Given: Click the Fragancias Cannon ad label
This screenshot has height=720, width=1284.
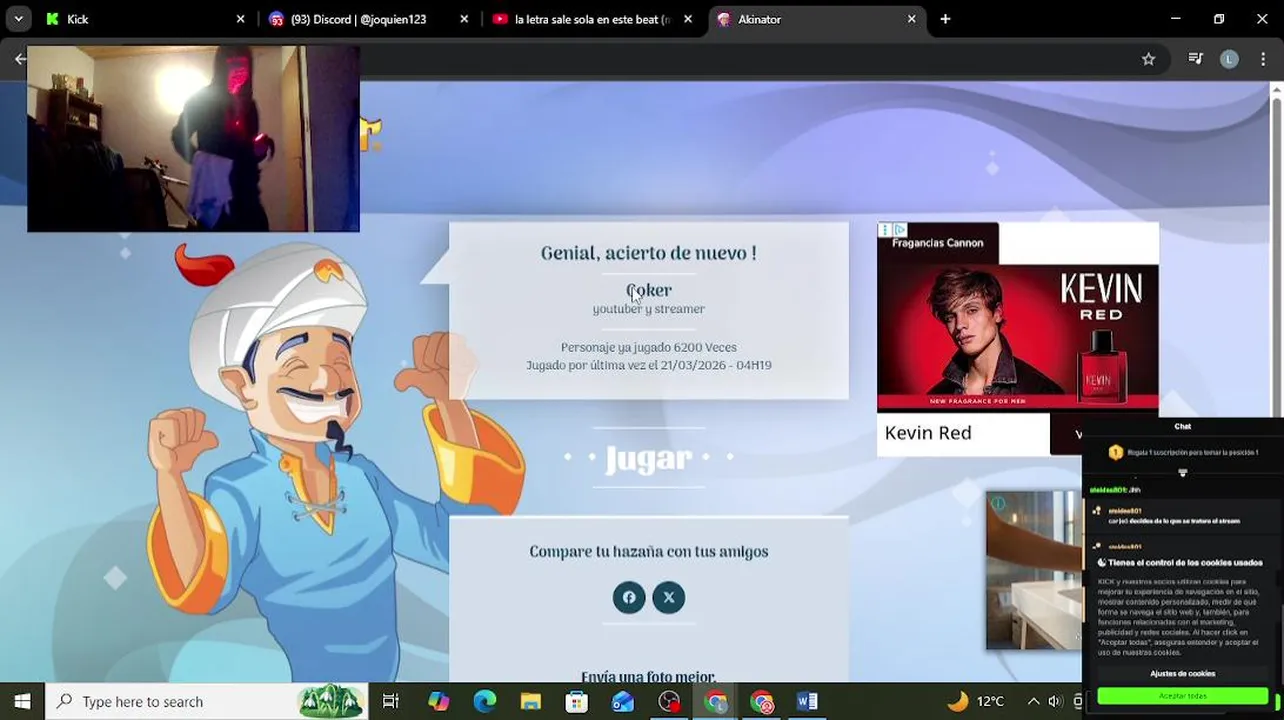Looking at the screenshot, I should [937, 243].
